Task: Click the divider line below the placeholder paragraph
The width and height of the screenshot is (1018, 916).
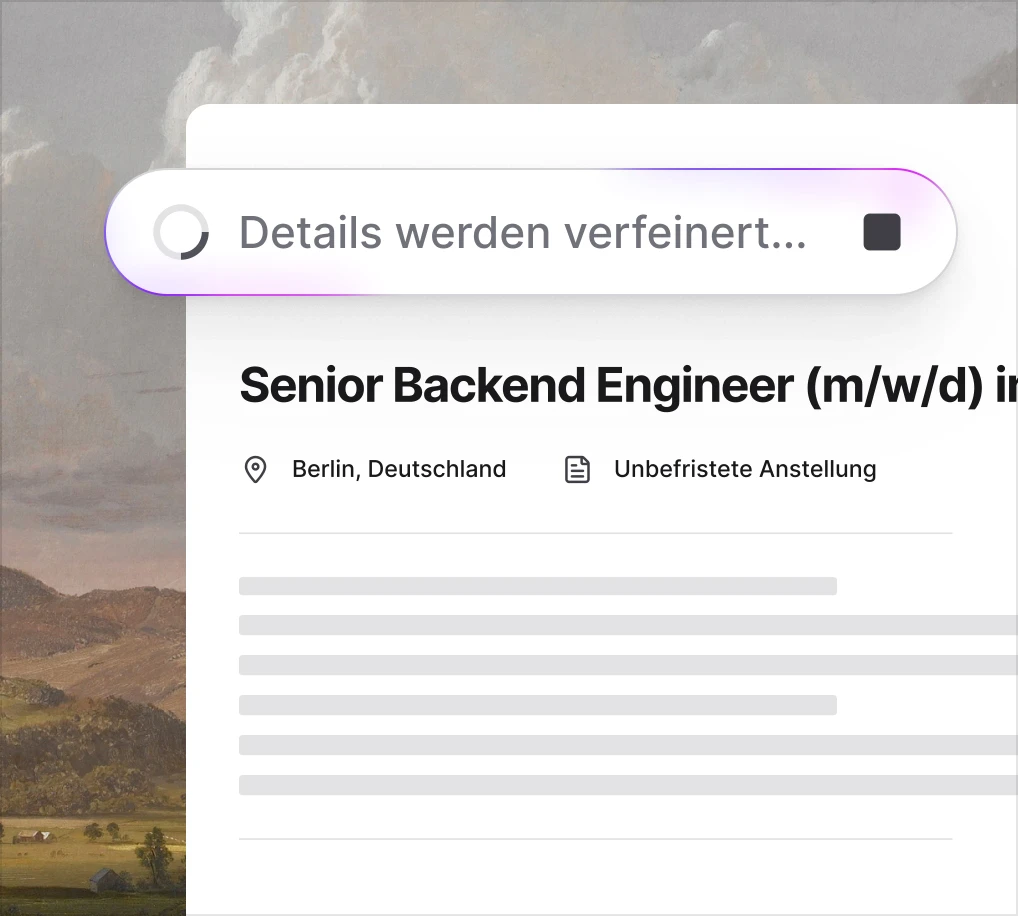Action: [x=595, y=839]
